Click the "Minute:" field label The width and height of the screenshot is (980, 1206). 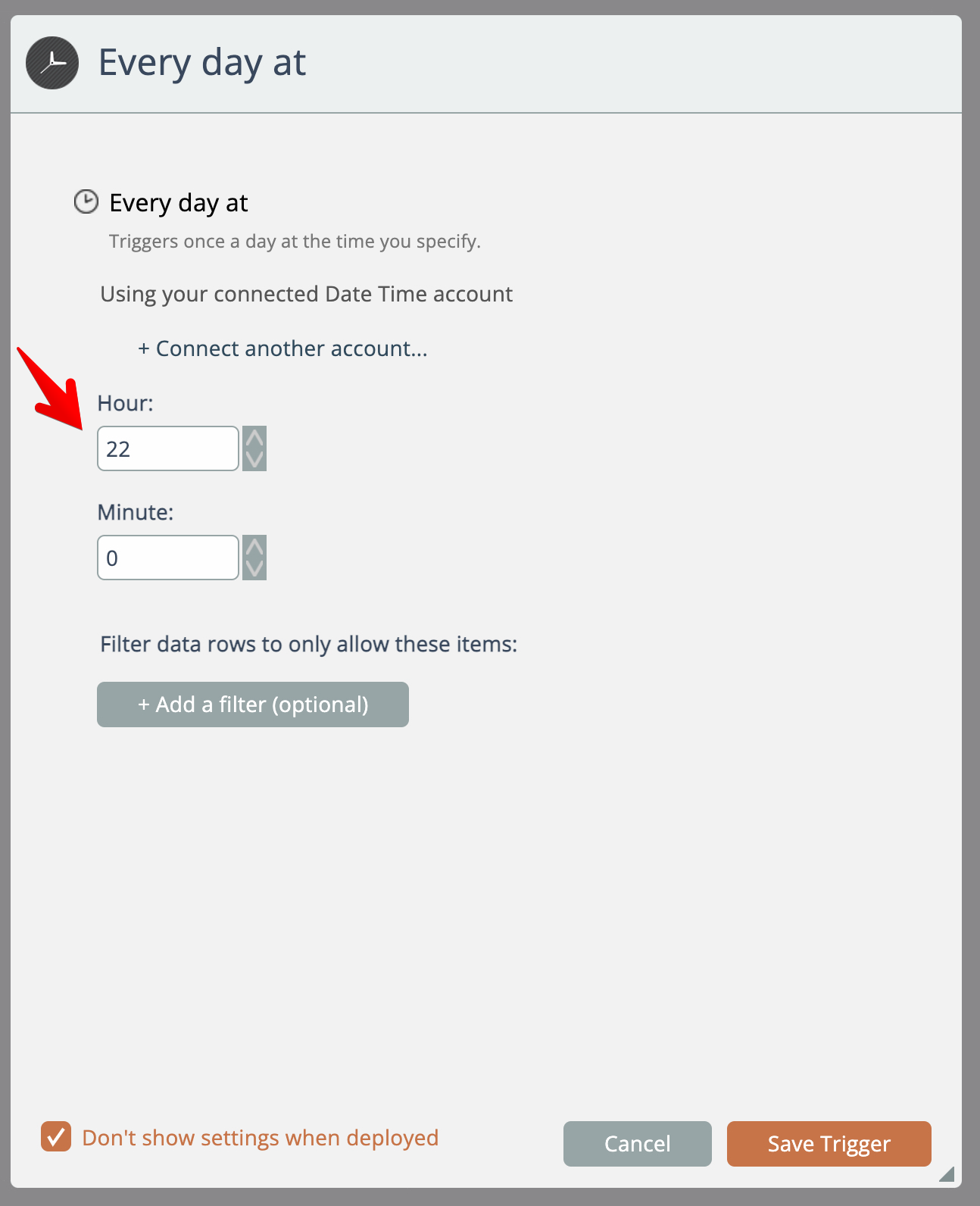pos(136,512)
